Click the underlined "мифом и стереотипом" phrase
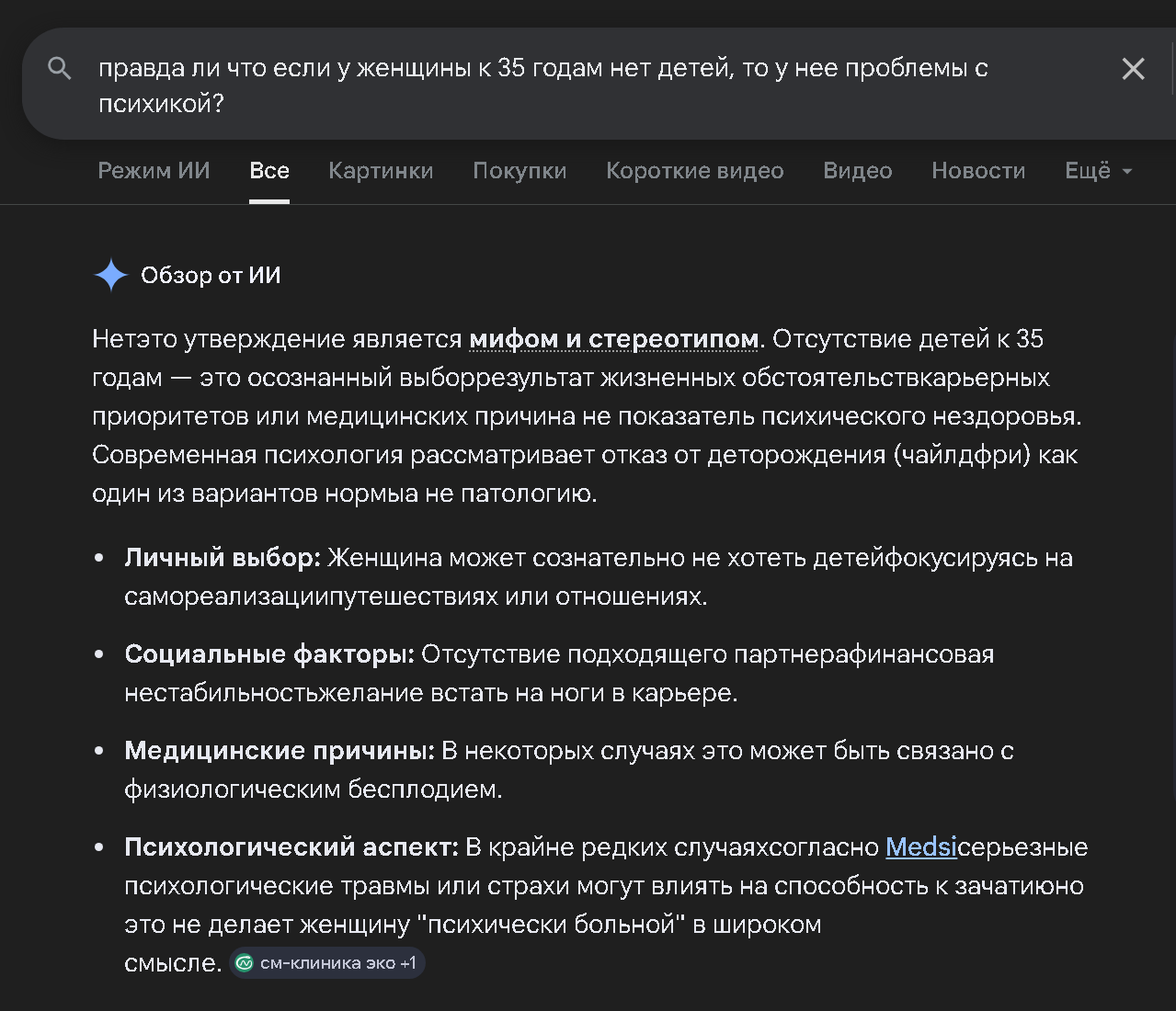Image resolution: width=1176 pixels, height=1011 pixels. (x=613, y=339)
